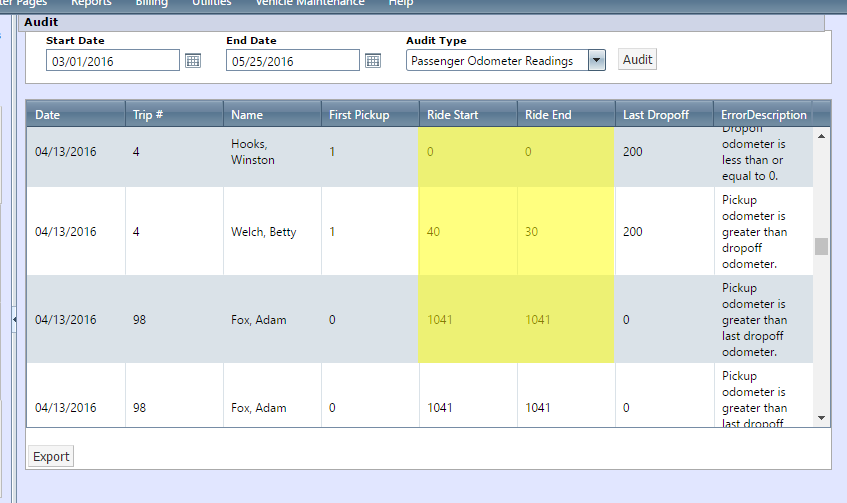Sort by the Ride Start column header

(468, 115)
